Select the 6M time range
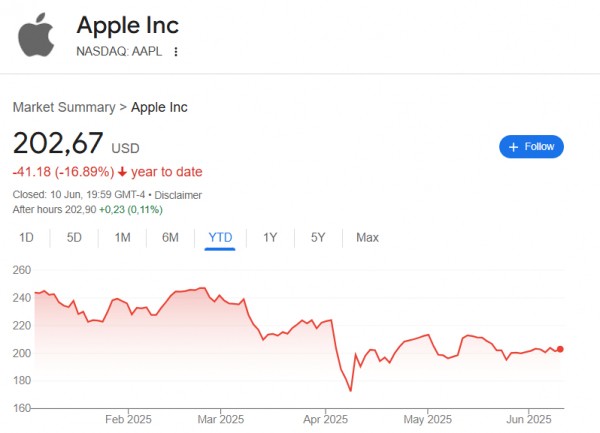This screenshot has height=433, width=600. (x=170, y=237)
